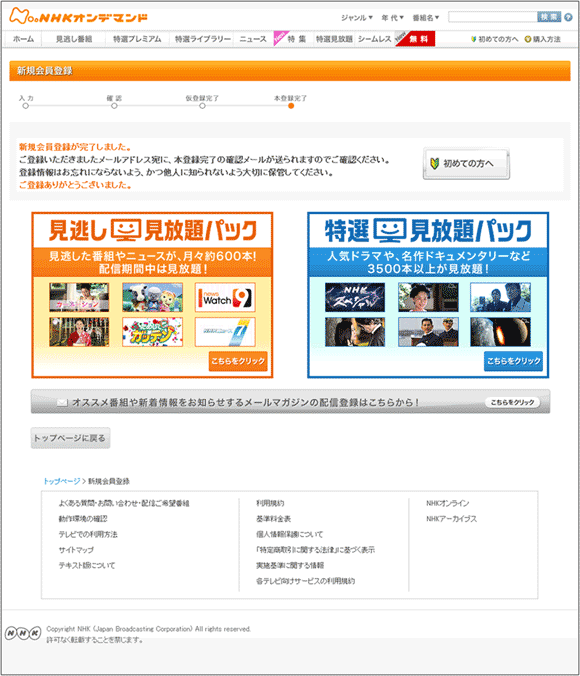Screen dimensions: 580x676
Task: Click the 検索 search button
Action: click(x=549, y=17)
